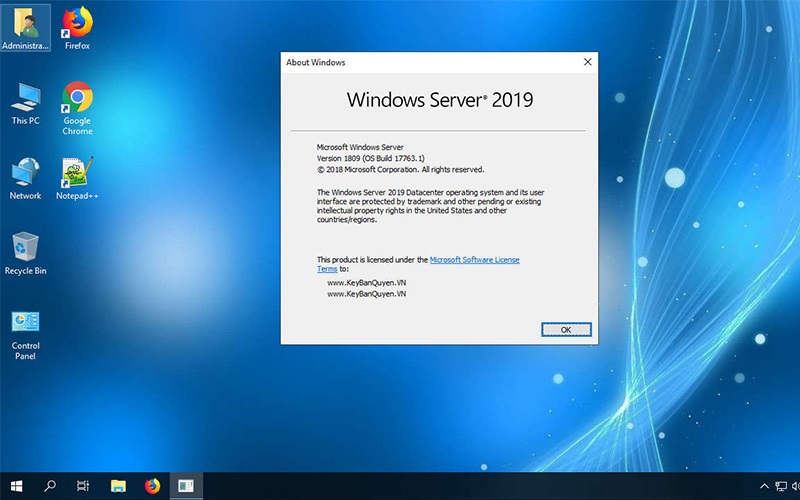Show hidden system tray icons

point(764,486)
